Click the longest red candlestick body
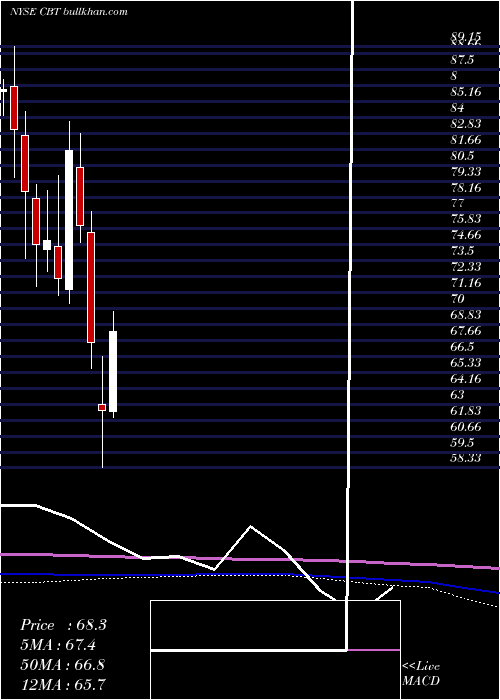500x700 pixels. click(91, 288)
